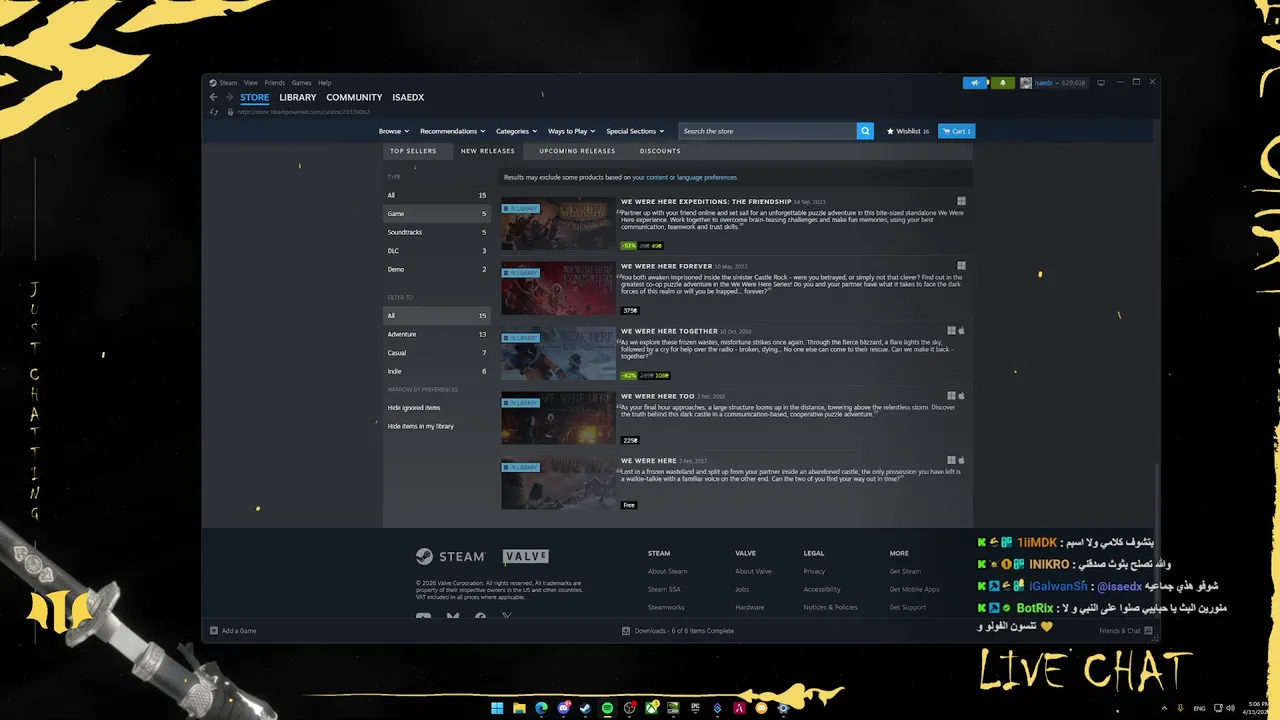Open the Wishlist with the star icon
1280x720 pixels.
pos(908,131)
